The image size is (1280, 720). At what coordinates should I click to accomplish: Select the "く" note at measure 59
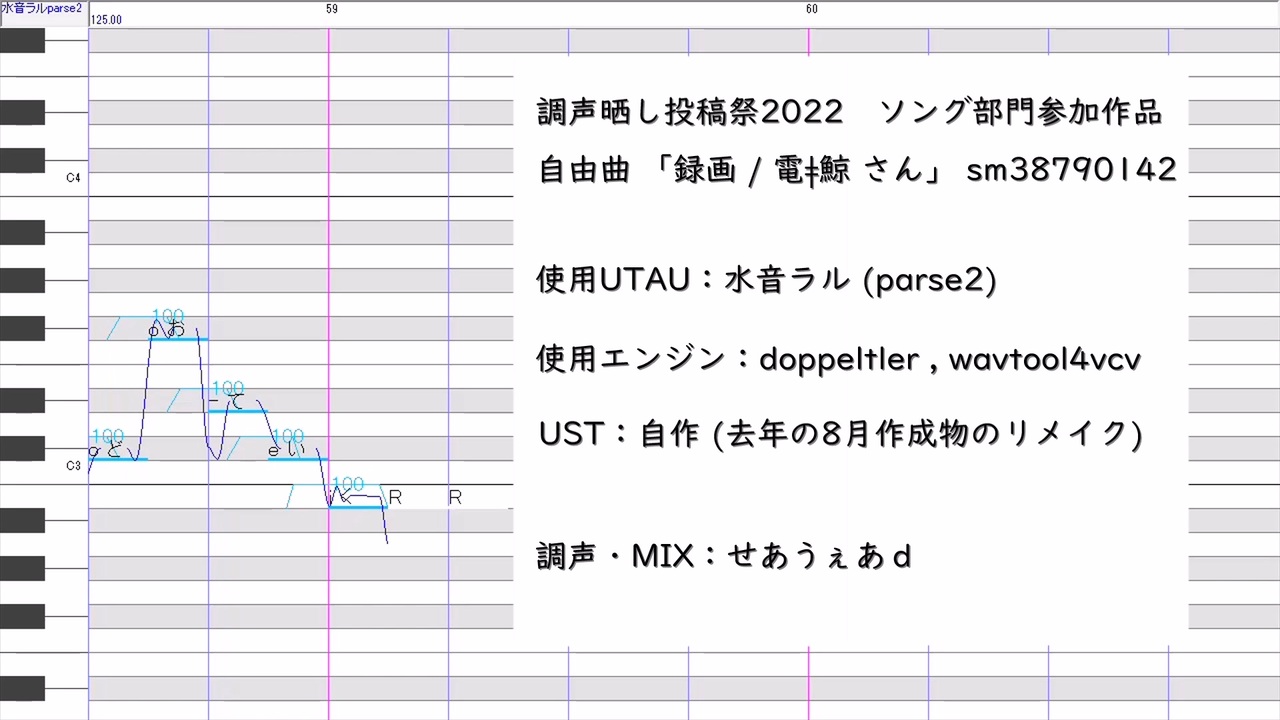point(358,506)
